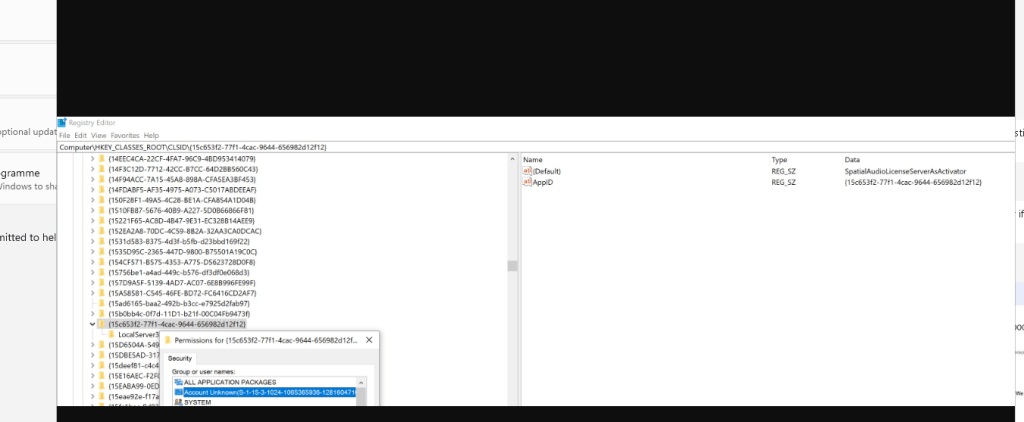The image size is (1024, 422).
Task: Click the SpatialAudioLicenseServerAsActivator data cell
Action: (x=904, y=171)
